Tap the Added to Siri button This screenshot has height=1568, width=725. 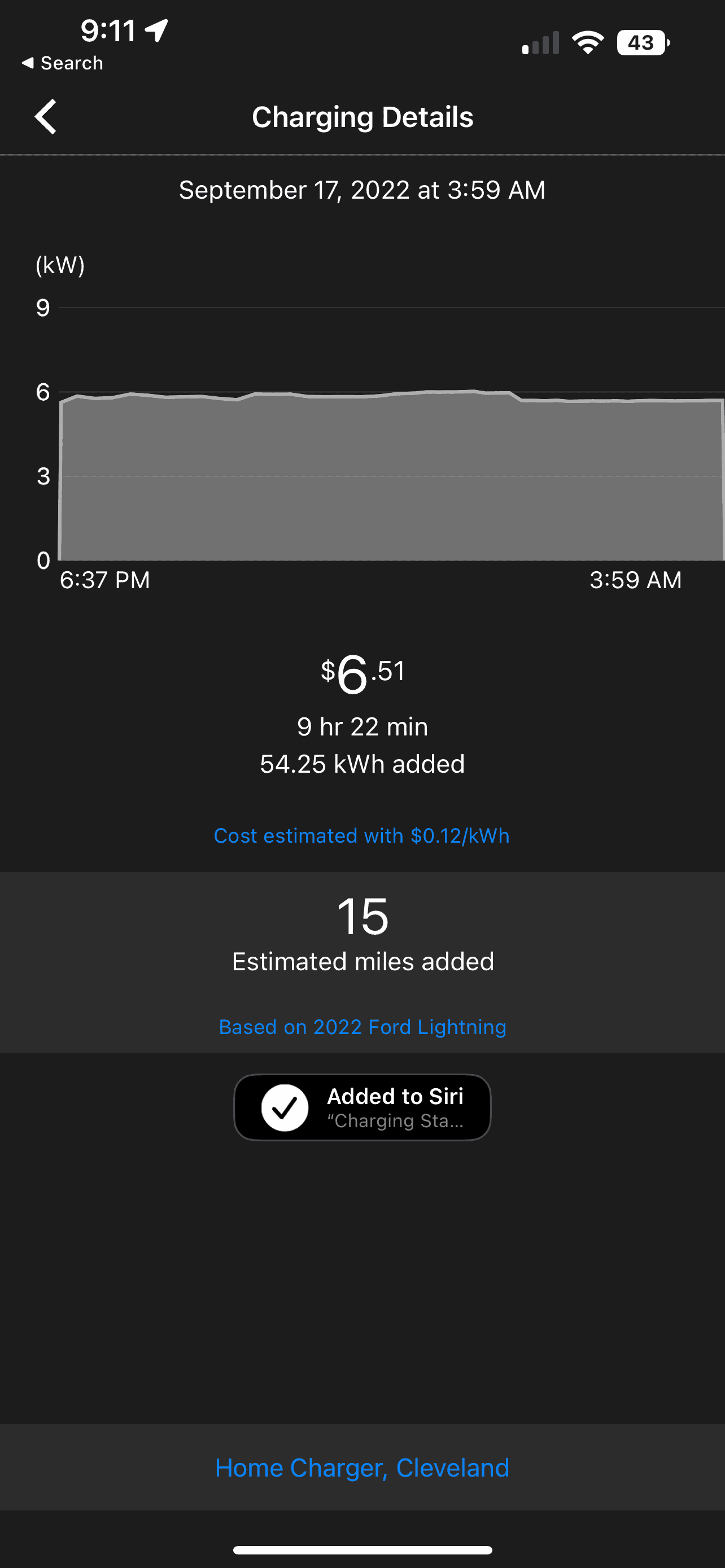pos(362,1107)
